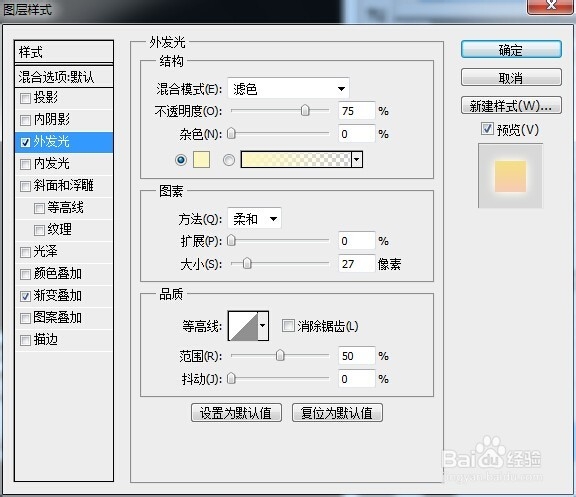Open the 混合模式 dropdown showing 滤色
This screenshot has height=497, width=576.
288,89
